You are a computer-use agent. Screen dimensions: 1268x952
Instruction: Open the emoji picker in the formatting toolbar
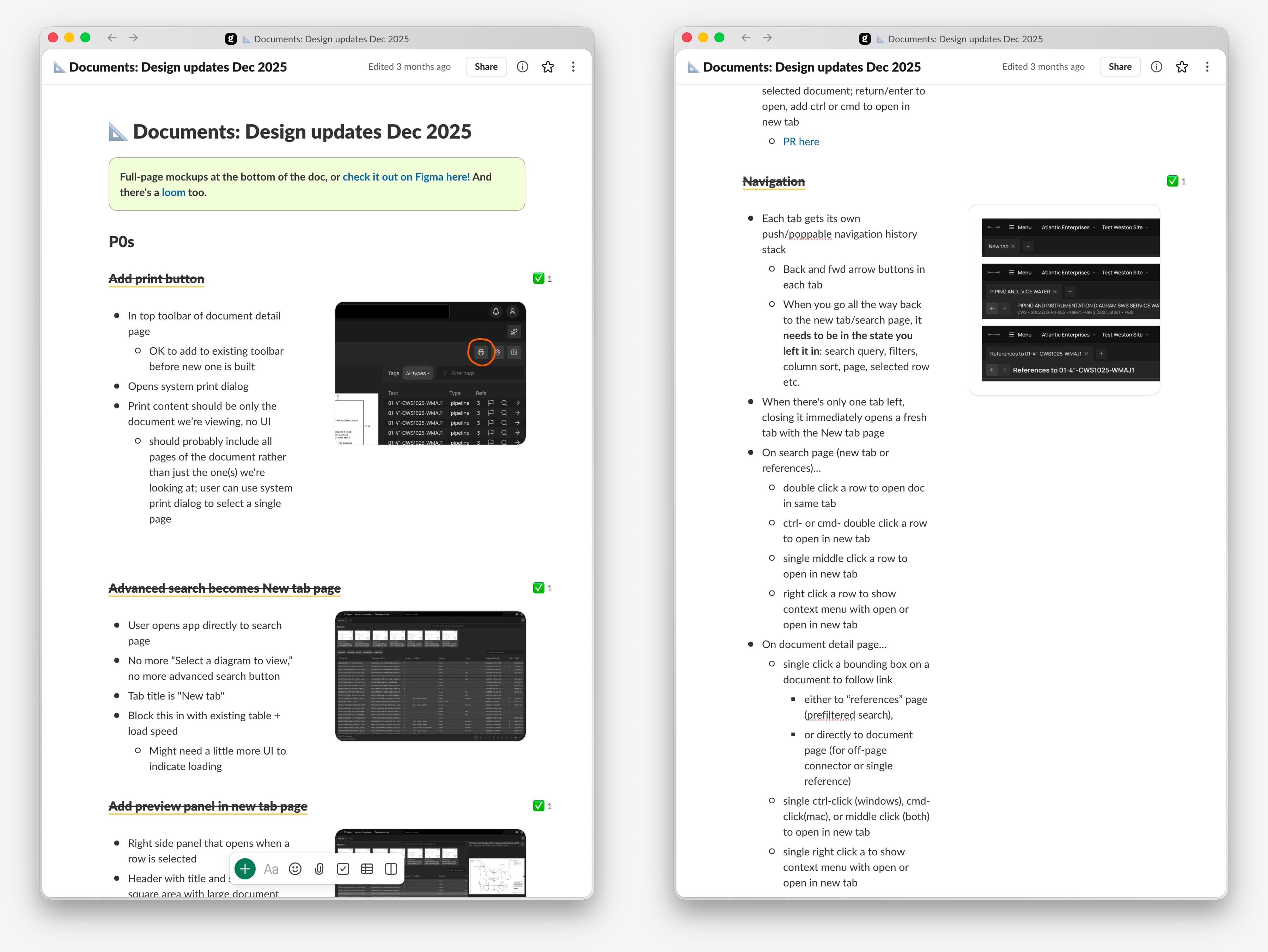(295, 868)
